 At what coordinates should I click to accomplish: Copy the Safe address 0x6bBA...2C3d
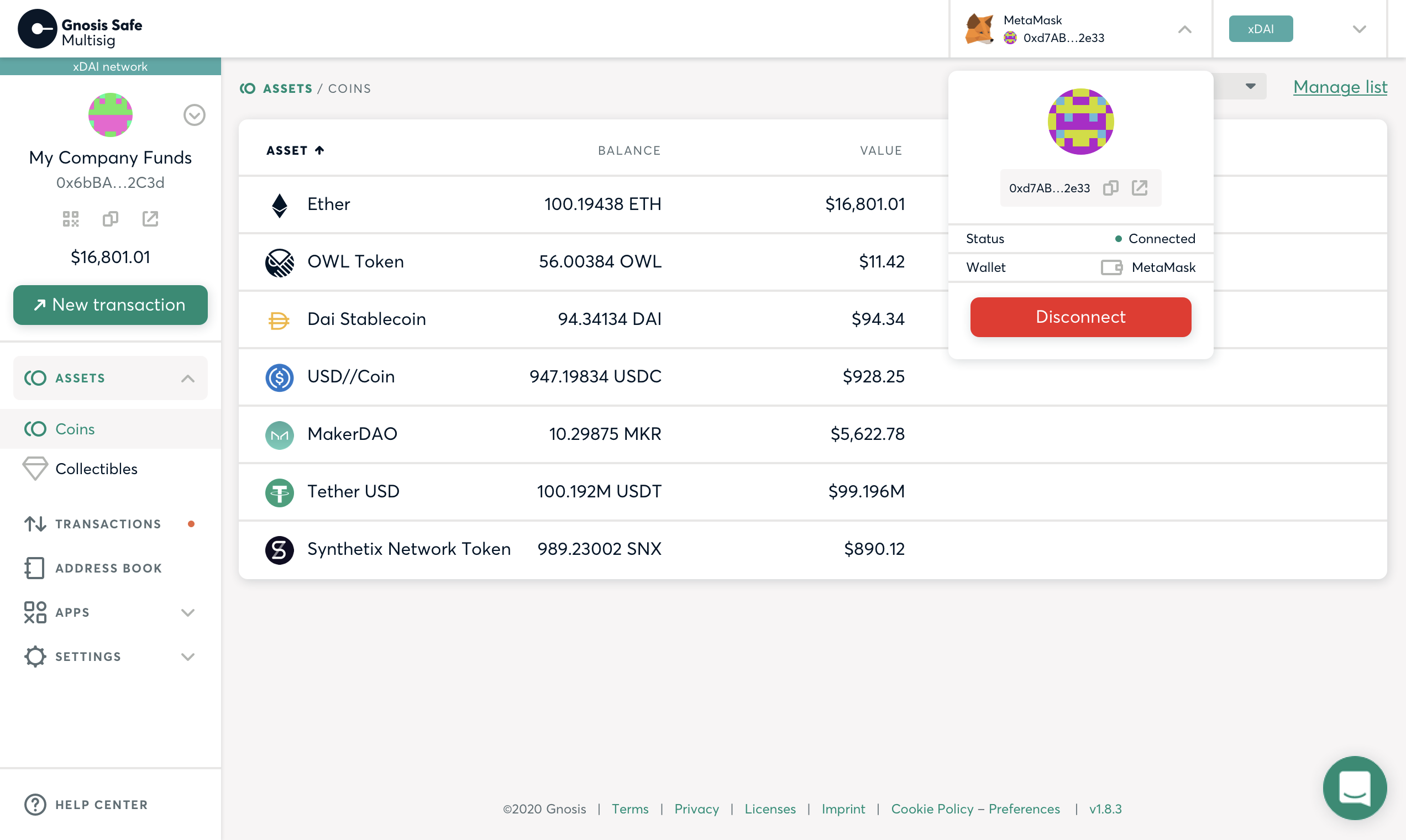click(x=111, y=218)
